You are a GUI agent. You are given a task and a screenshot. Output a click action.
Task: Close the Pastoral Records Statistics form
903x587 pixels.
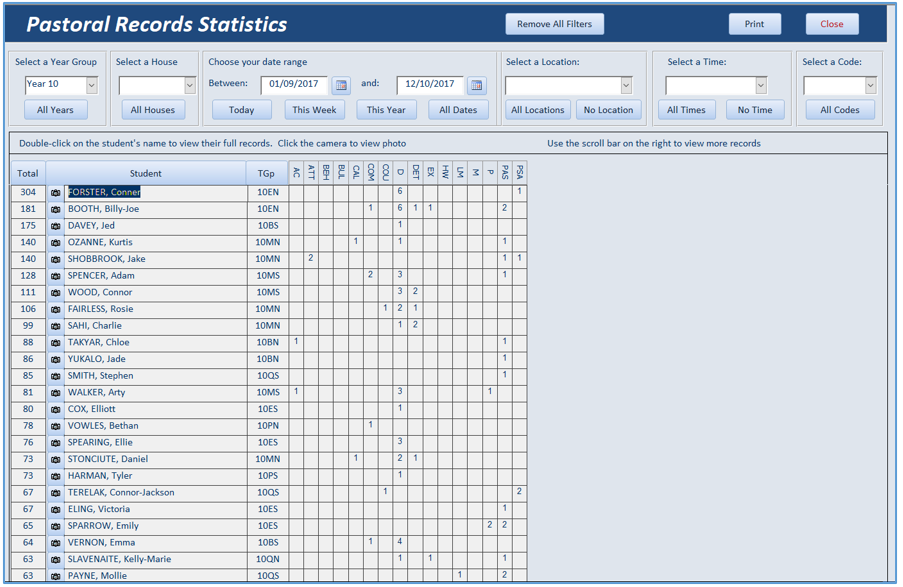click(832, 24)
